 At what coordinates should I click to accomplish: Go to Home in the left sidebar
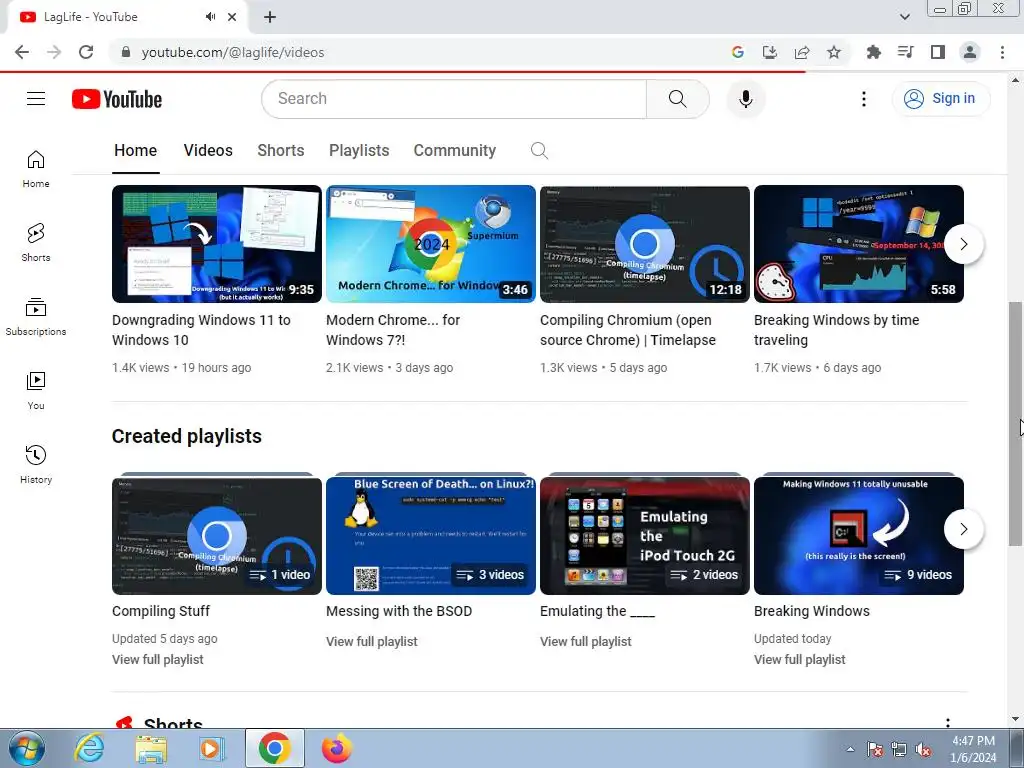tap(36, 169)
